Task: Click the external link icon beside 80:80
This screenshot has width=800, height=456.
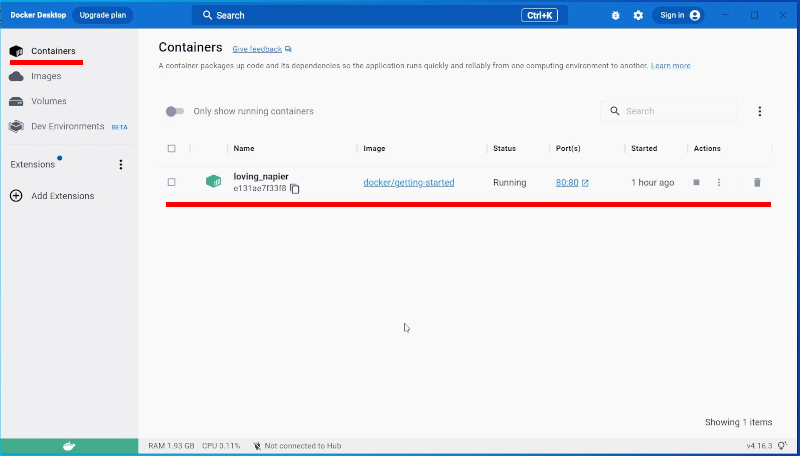Action: click(x=585, y=183)
